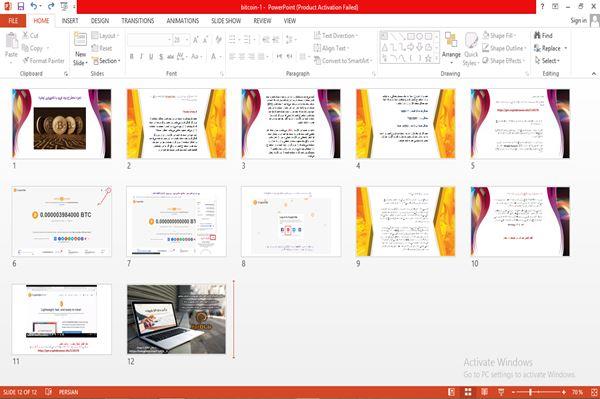Viewport: 600px width, 399px height.
Task: Start Slide Show from status bar icon
Action: pos(501,392)
